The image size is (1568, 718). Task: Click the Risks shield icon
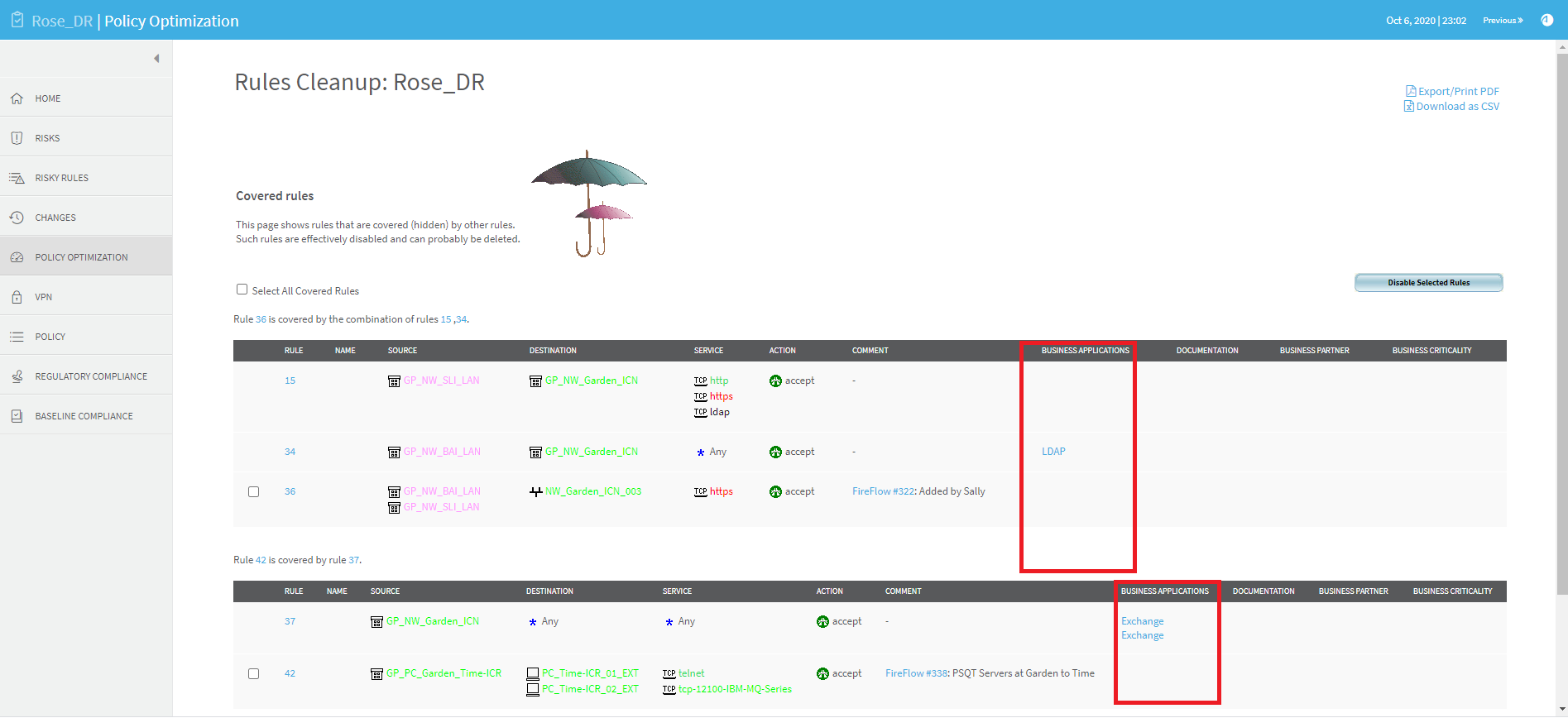coord(17,138)
